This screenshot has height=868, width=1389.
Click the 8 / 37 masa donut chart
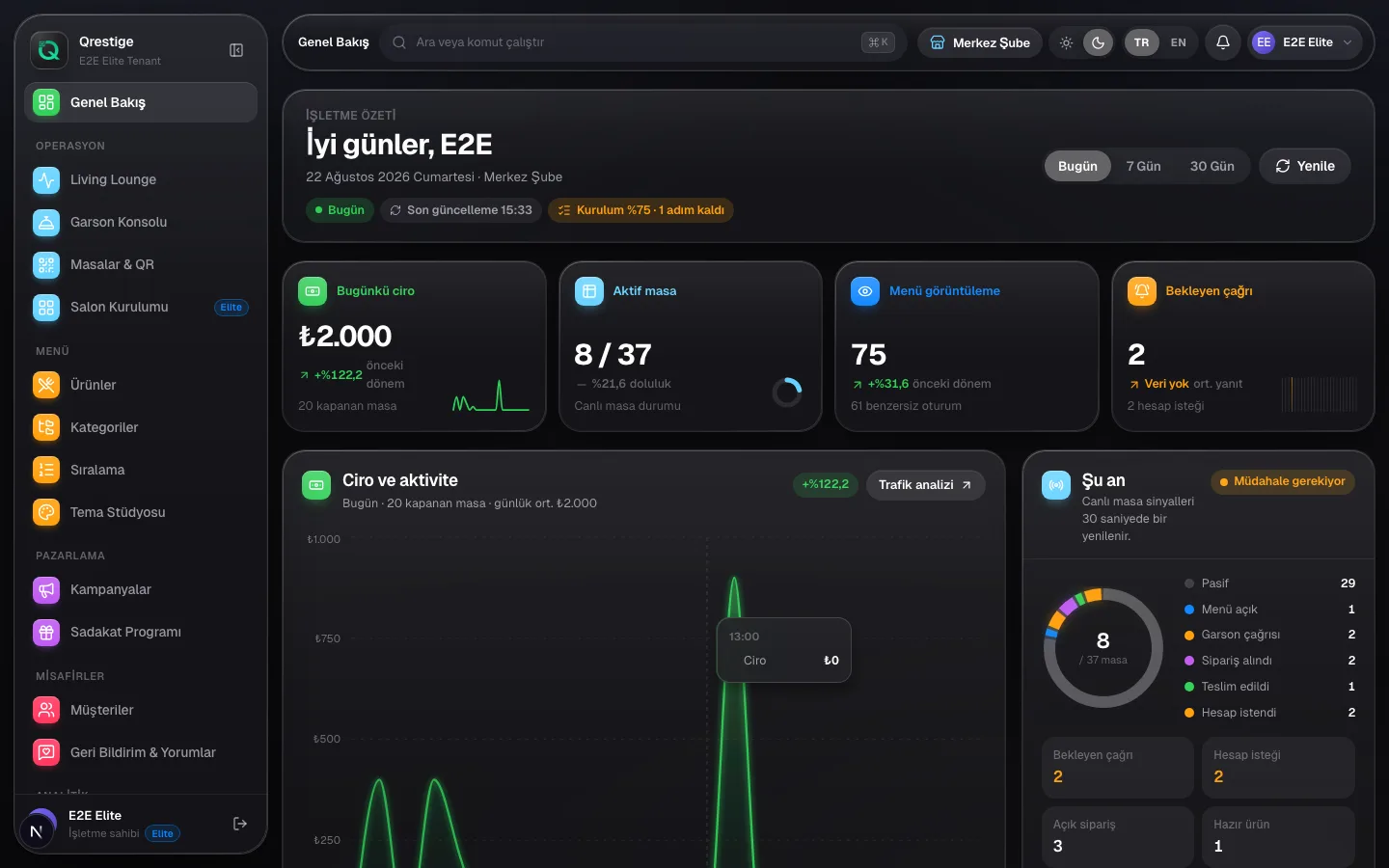click(x=1103, y=648)
